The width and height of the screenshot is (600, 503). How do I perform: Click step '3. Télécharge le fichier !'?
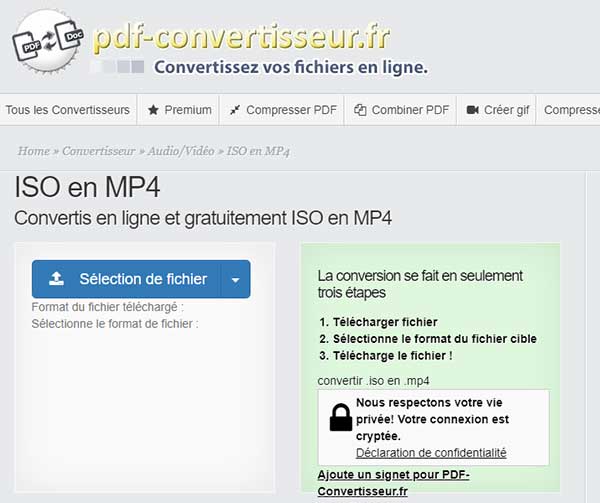(386, 356)
